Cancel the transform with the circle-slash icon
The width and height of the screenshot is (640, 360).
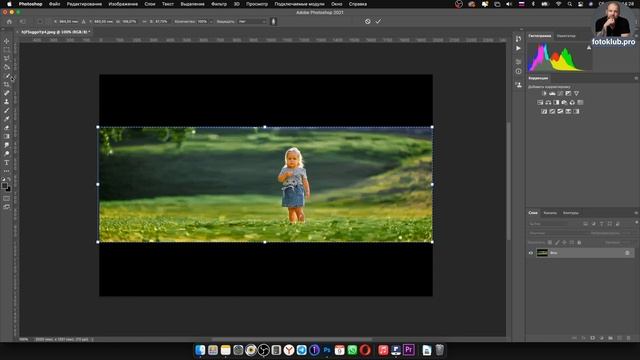coord(367,21)
